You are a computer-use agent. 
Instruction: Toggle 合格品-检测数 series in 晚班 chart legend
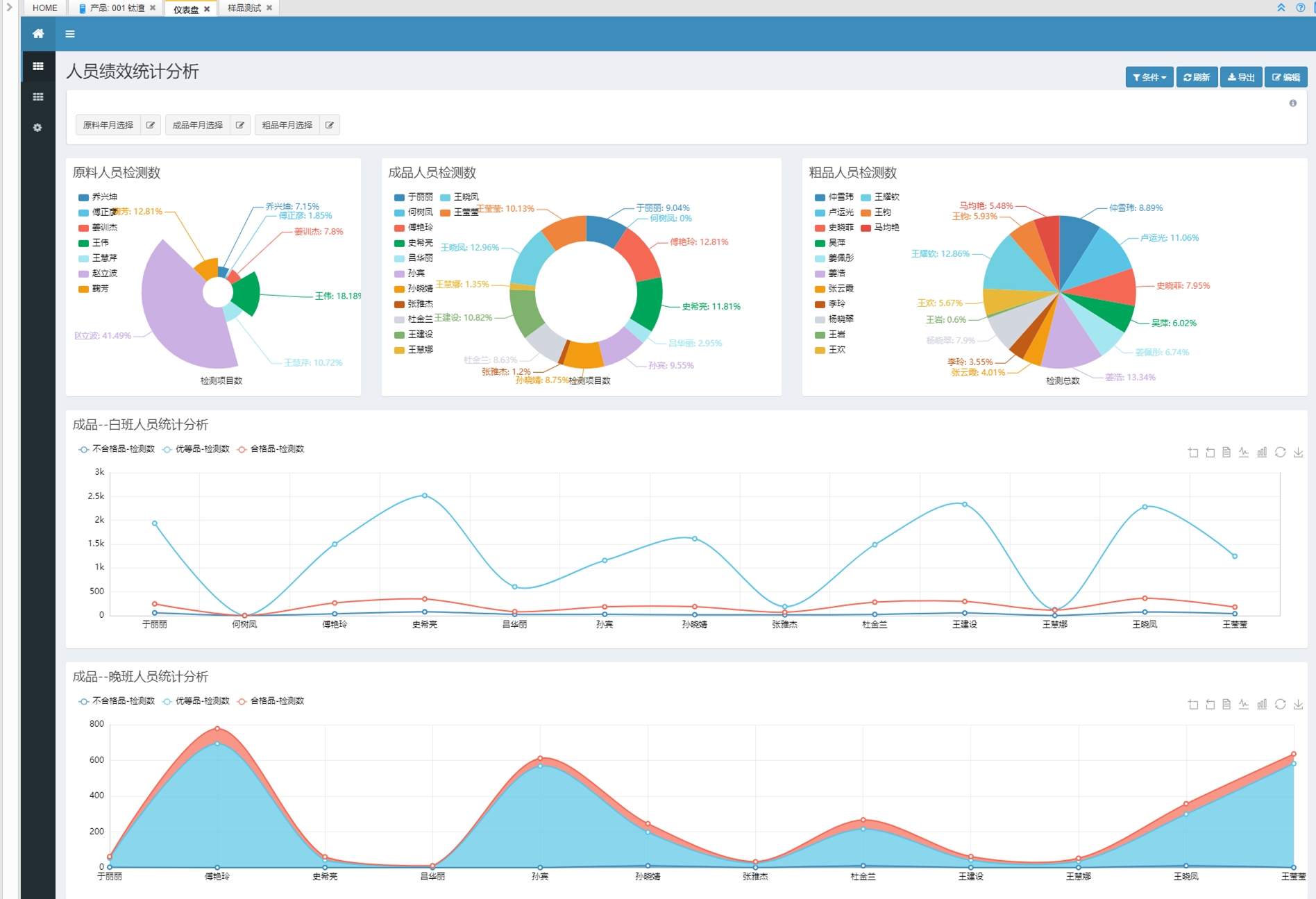(271, 701)
